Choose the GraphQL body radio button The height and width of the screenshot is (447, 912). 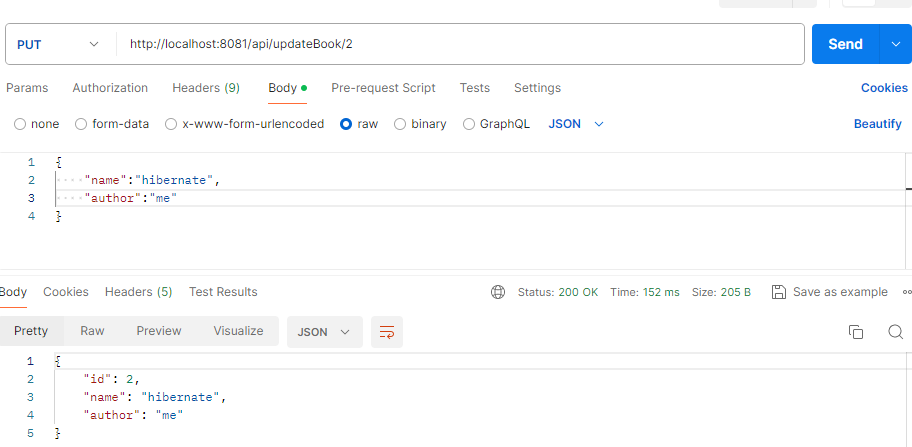469,124
